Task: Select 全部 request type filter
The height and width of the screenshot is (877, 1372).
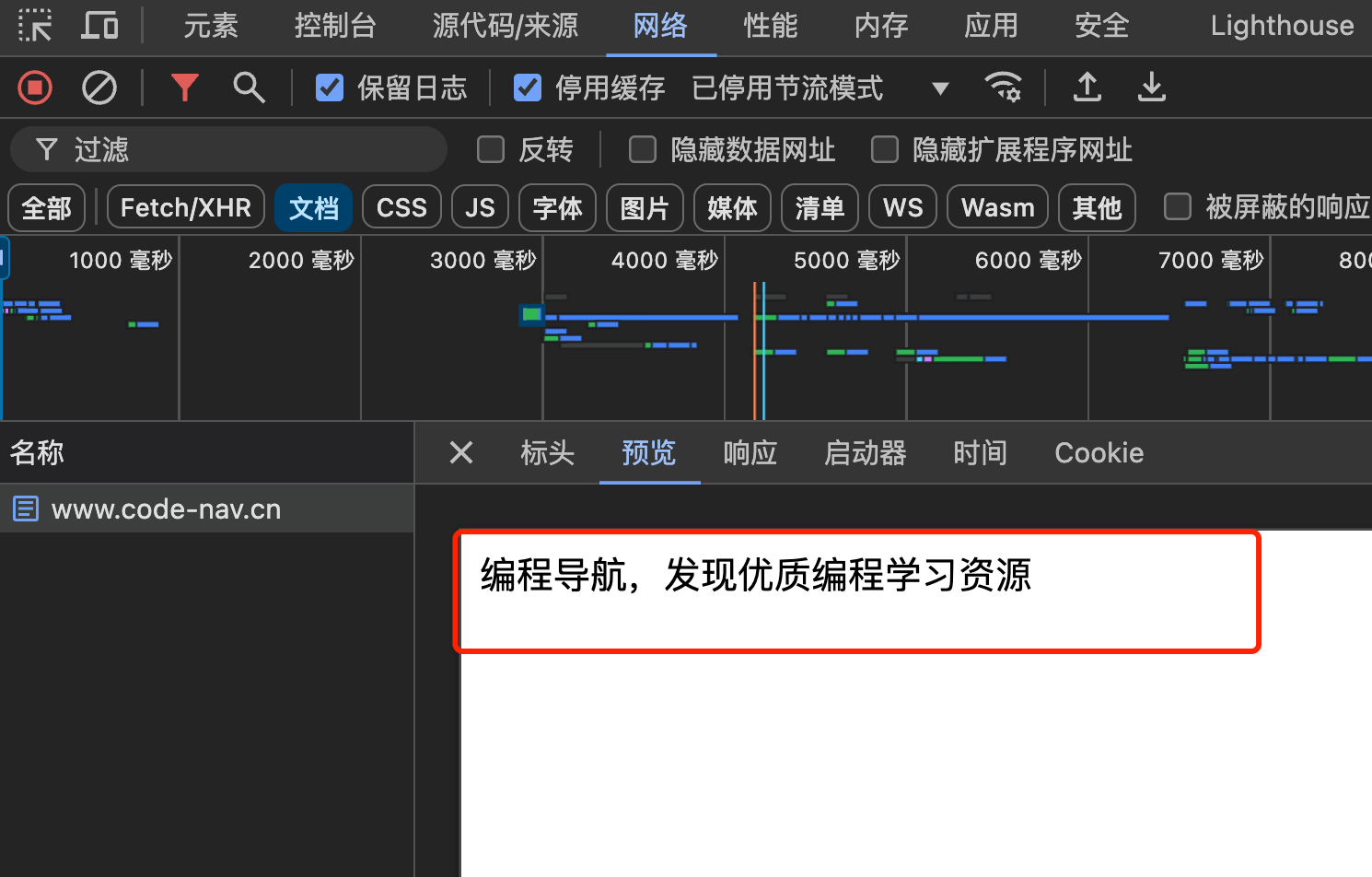Action: 47,207
